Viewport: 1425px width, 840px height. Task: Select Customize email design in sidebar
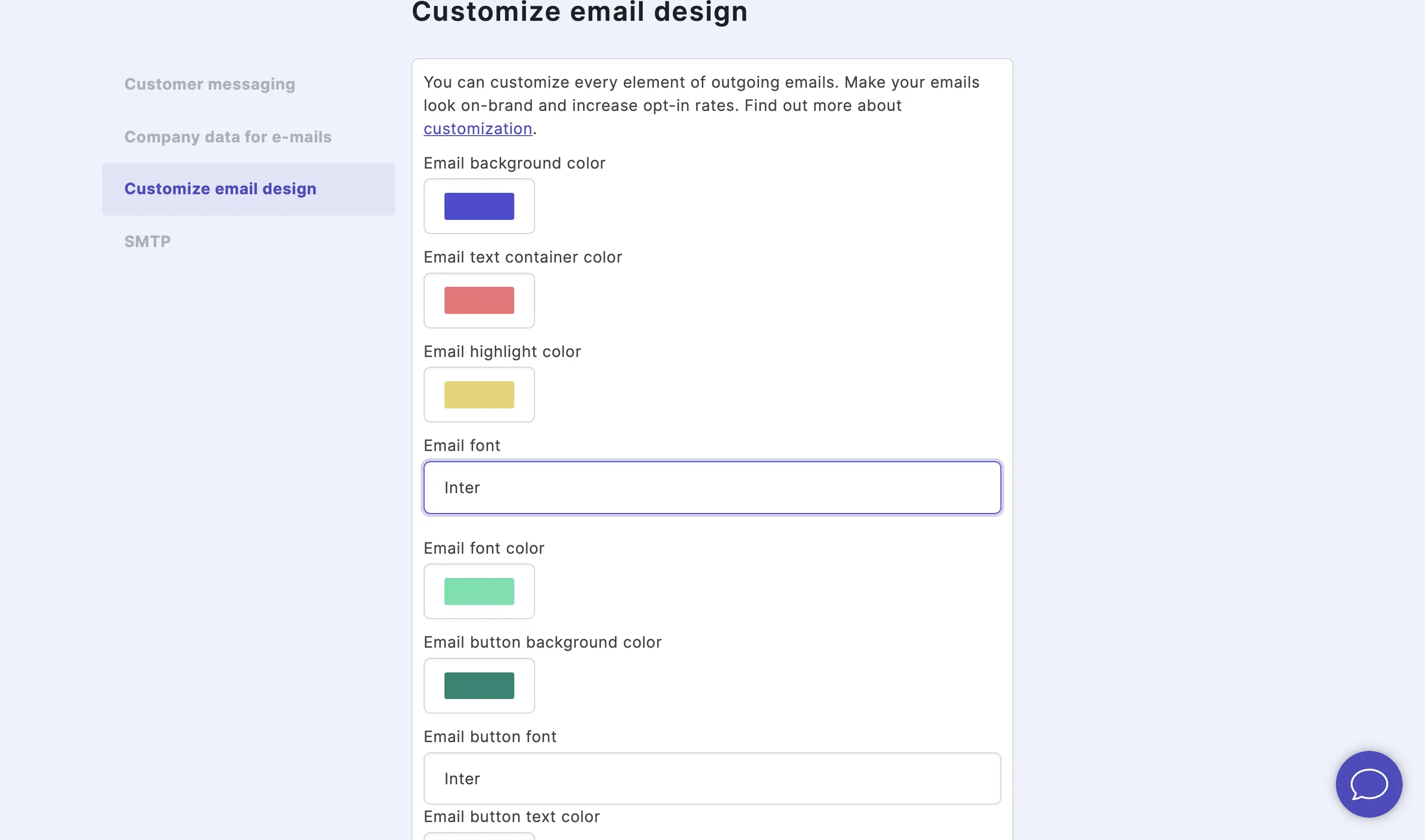pos(248,189)
